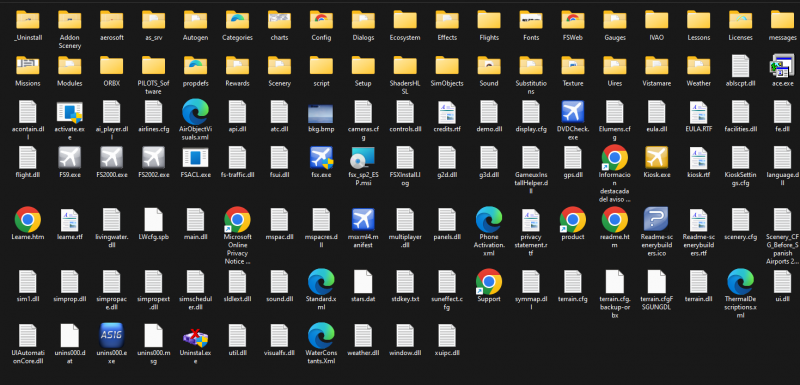Select the LWcfg.spb file
Image resolution: width=800 pixels, height=385 pixels.
[x=153, y=219]
